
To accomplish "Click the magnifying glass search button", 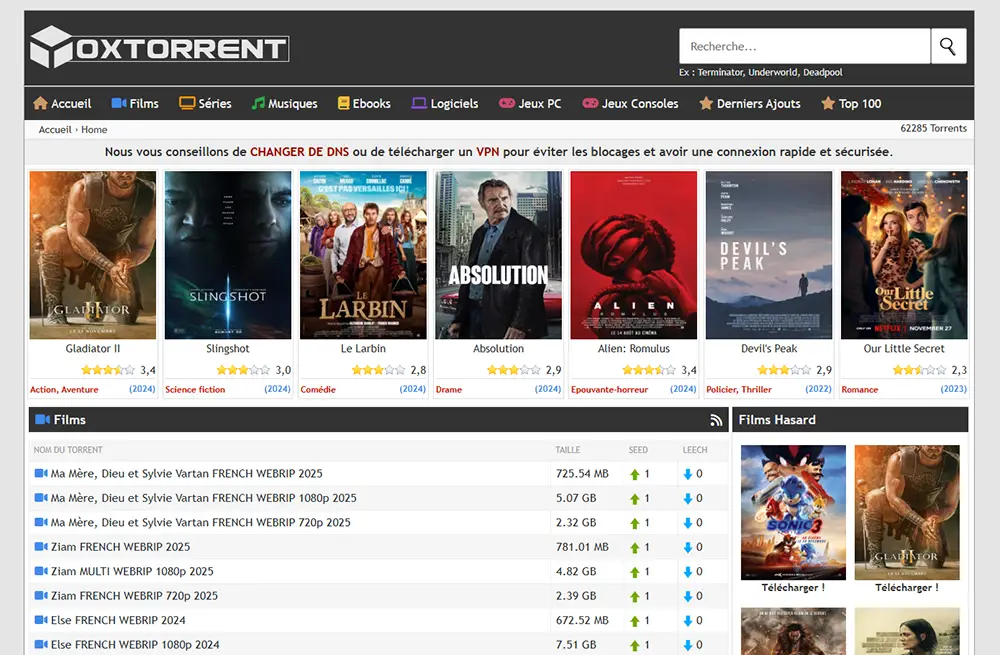I will point(948,47).
